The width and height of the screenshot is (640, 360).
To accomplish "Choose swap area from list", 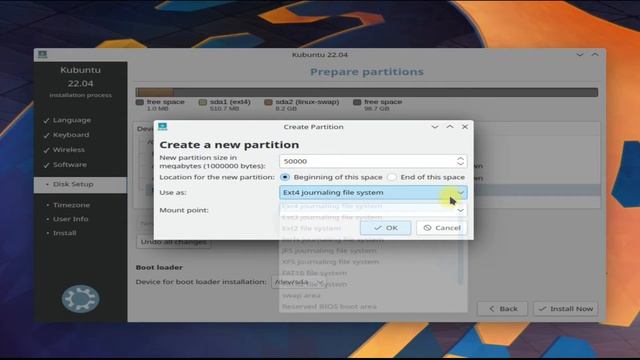I will tap(301, 295).
